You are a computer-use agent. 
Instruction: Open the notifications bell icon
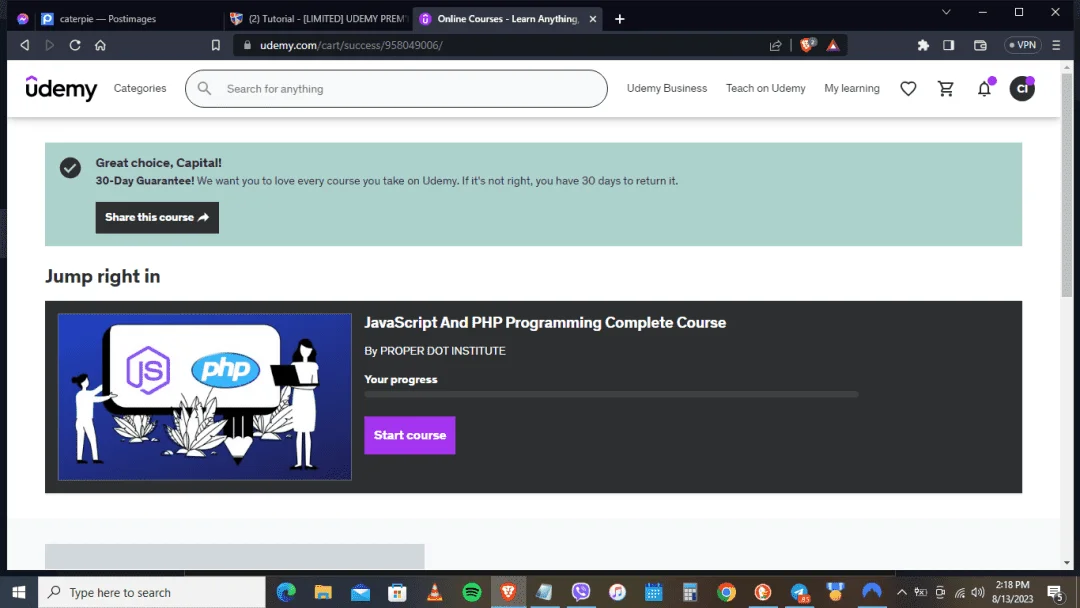pos(984,88)
